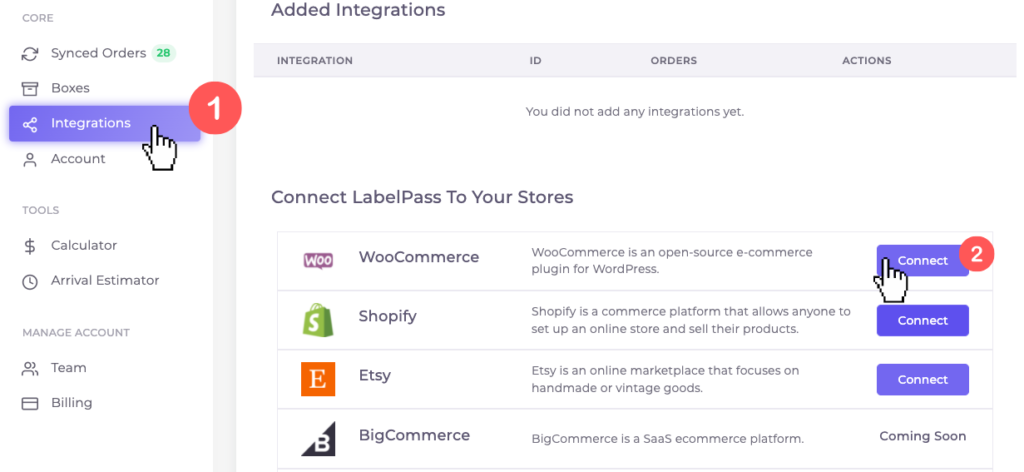Click BigCommerce Coming Soon label
The width and height of the screenshot is (1024, 472).
(x=922, y=436)
